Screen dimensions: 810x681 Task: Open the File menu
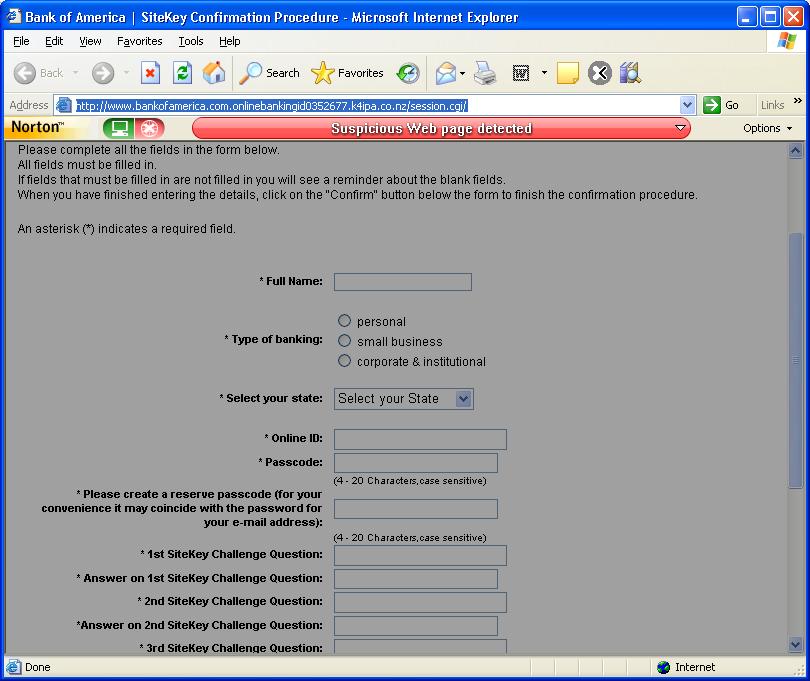[x=21, y=41]
